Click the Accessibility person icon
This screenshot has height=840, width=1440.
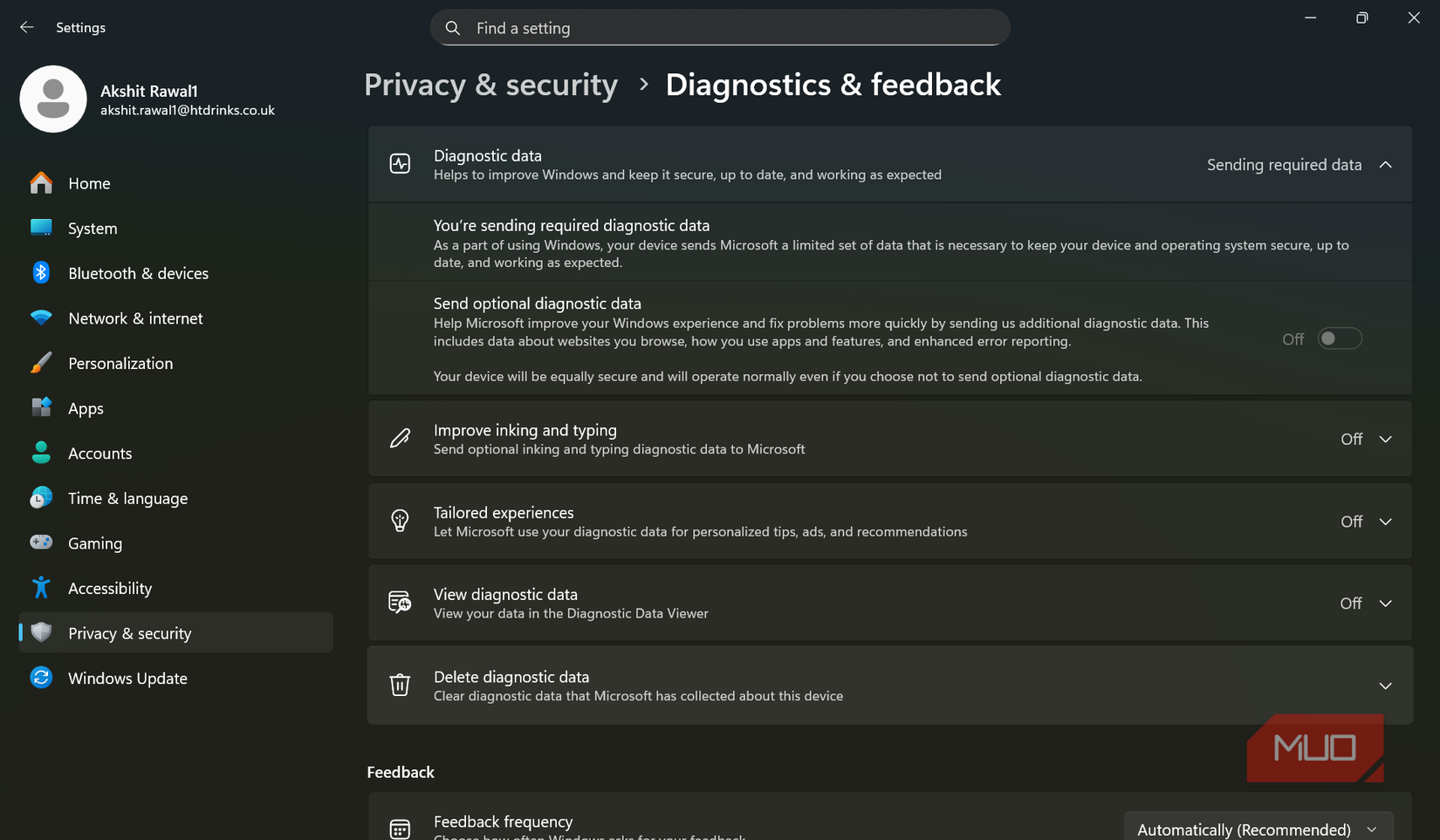41,588
